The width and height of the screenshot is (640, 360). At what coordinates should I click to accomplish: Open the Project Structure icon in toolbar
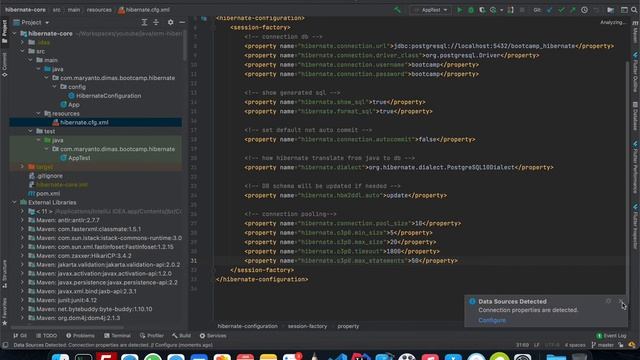click(x=611, y=10)
